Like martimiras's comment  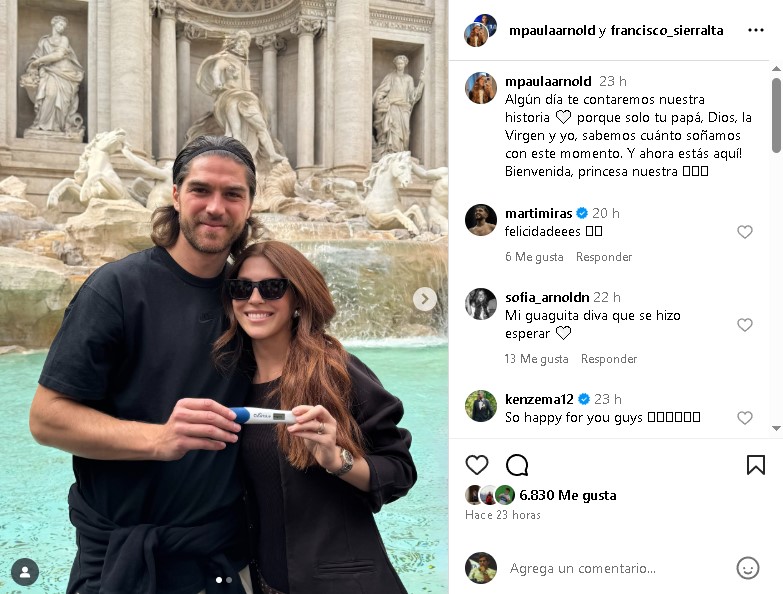coord(745,232)
